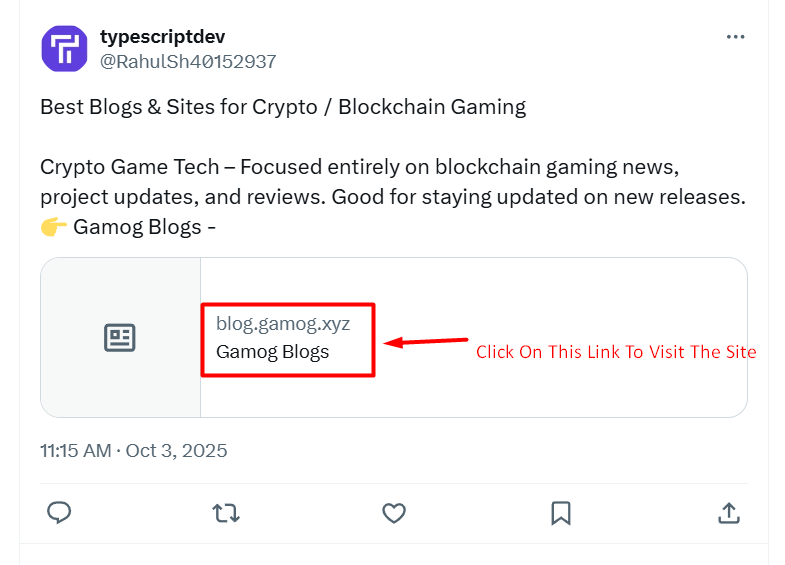
Task: Click the pointing finger emoji
Action: (x=54, y=228)
